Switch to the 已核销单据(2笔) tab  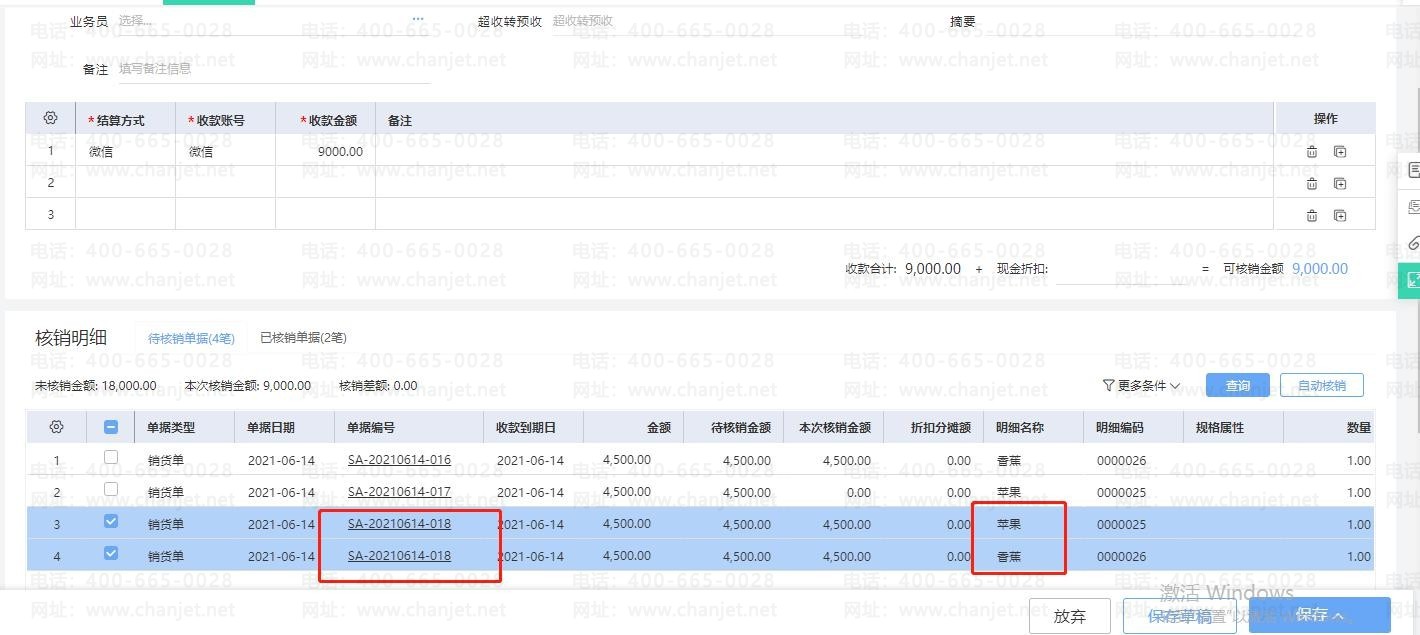pos(303,338)
